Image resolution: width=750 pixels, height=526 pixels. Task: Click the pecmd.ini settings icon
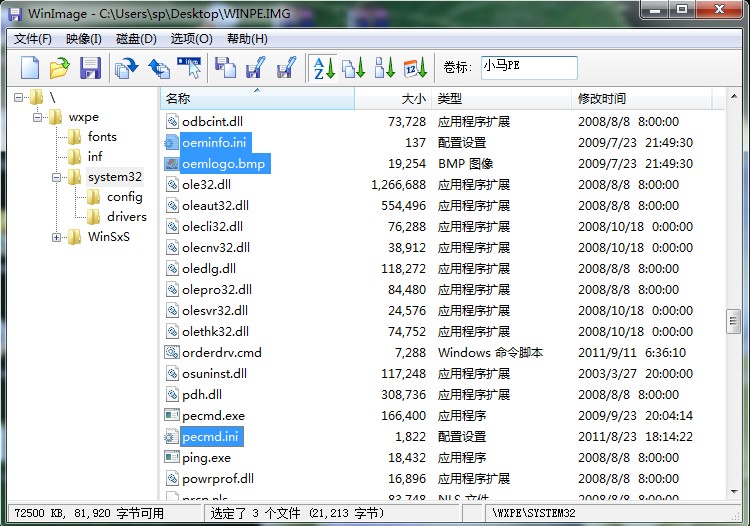click(171, 437)
